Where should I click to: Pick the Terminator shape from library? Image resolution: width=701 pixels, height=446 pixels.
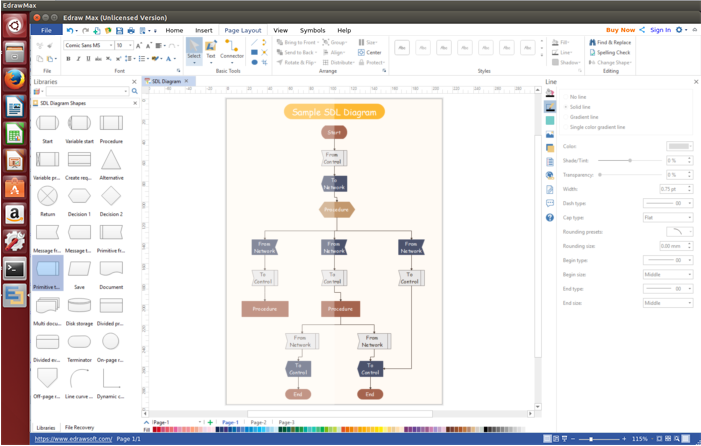coord(79,342)
